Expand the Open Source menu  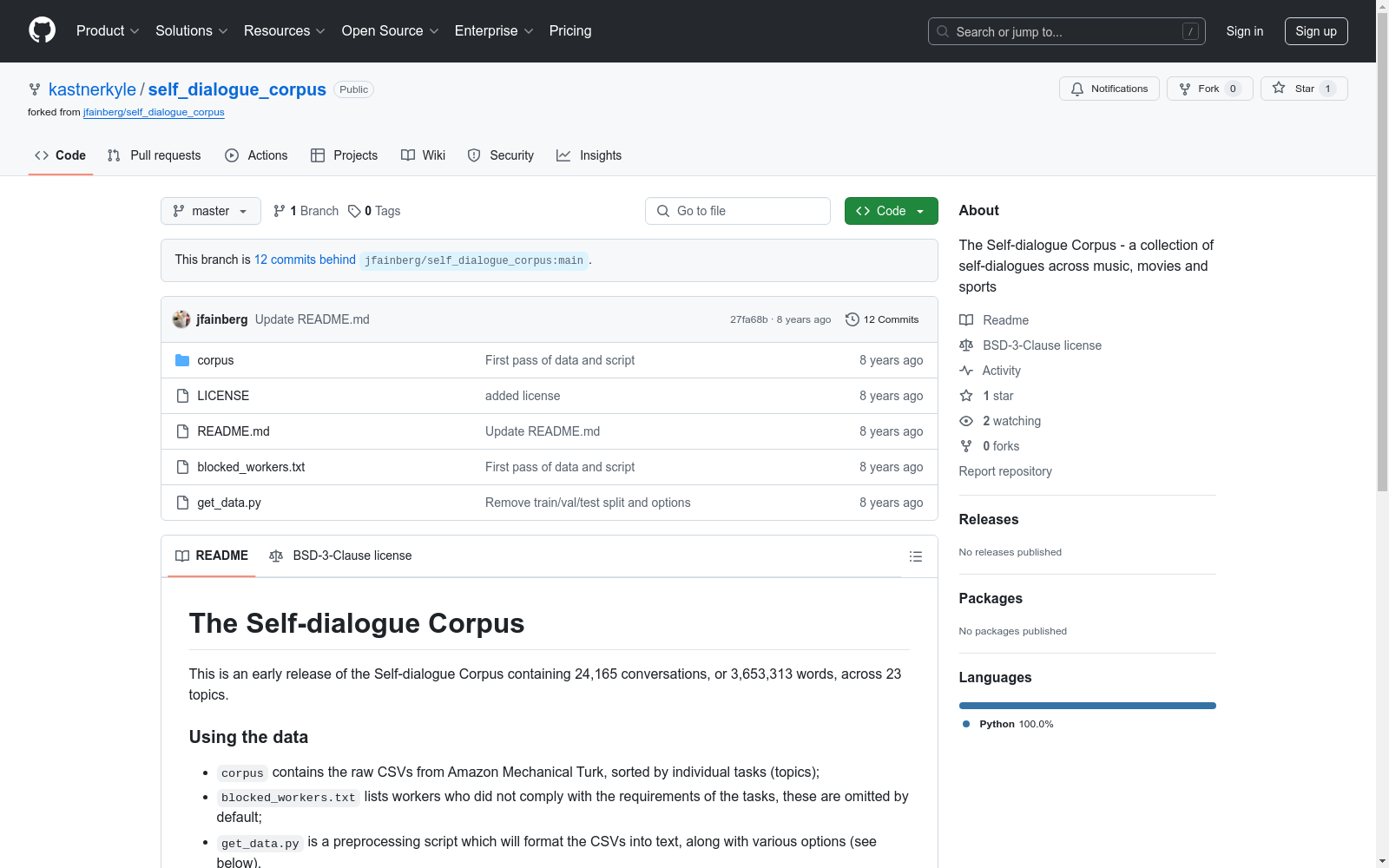391,31
